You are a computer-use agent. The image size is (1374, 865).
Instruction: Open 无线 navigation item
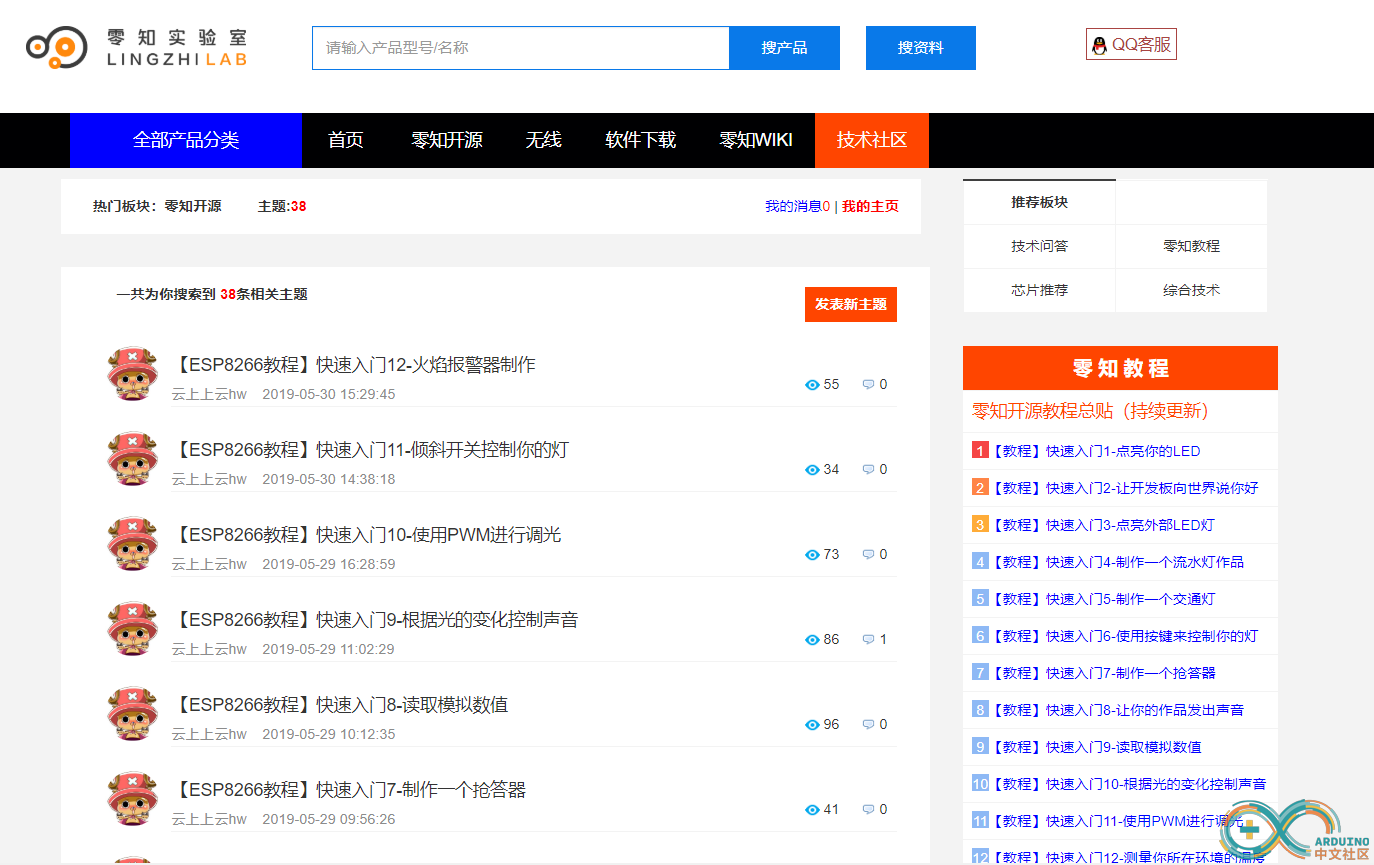pos(544,140)
